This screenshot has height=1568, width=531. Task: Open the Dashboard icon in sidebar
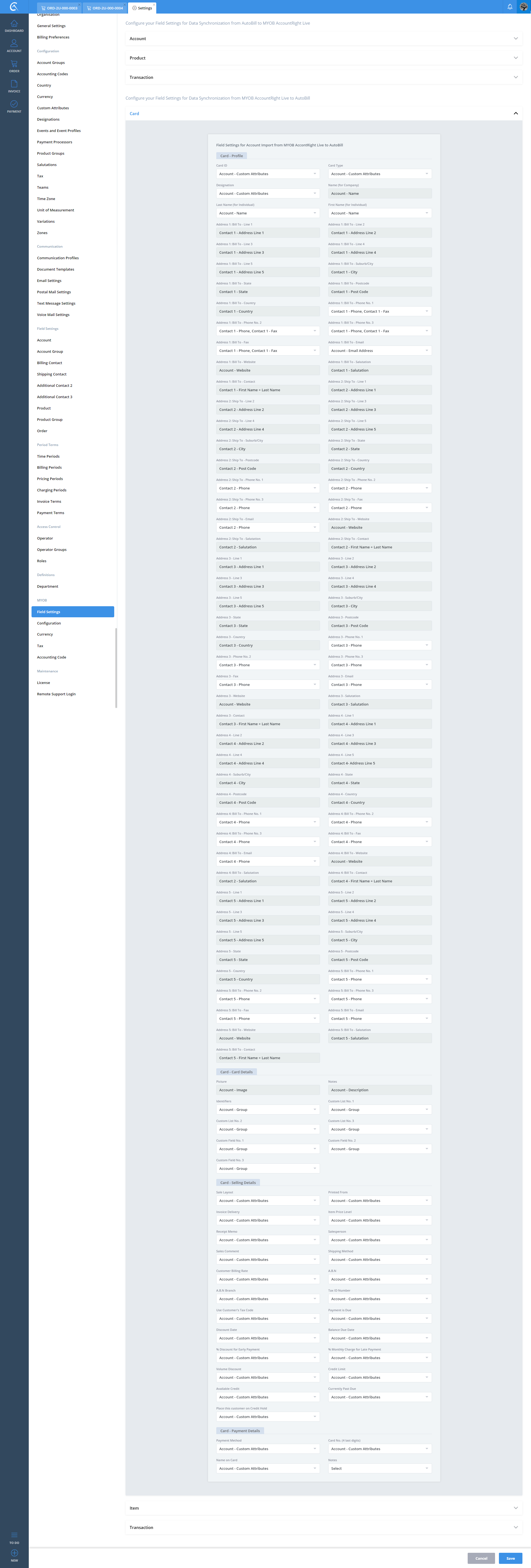[x=14, y=25]
